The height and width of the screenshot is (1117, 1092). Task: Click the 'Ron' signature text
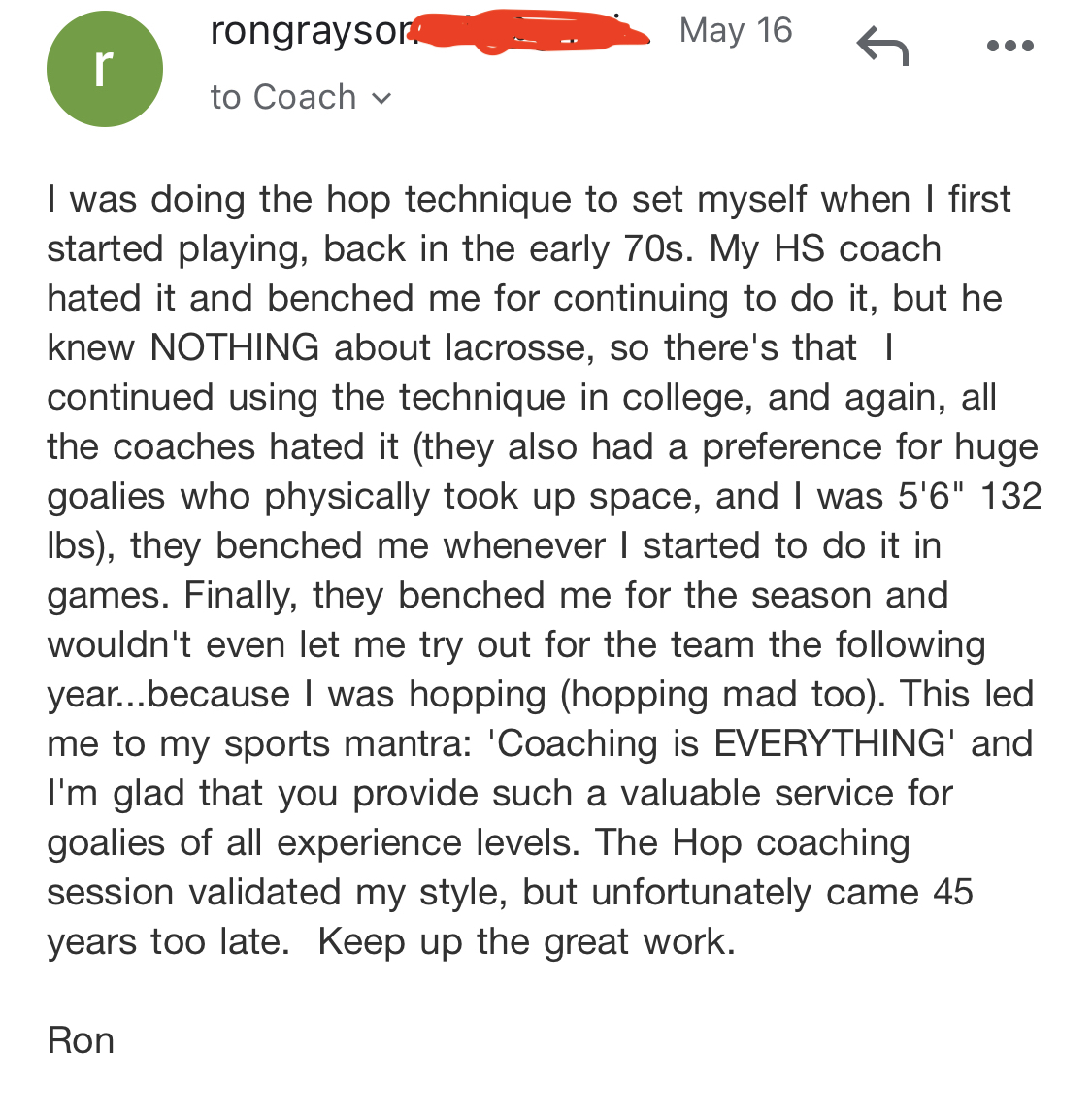tap(81, 1040)
